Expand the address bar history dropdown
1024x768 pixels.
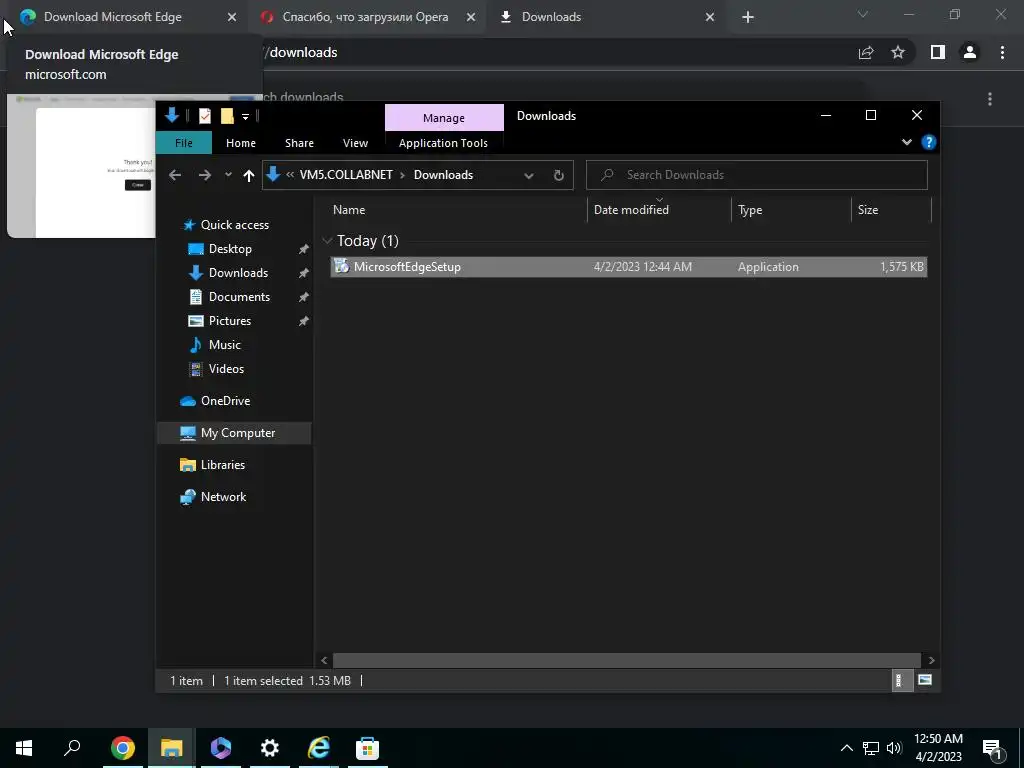click(529, 175)
